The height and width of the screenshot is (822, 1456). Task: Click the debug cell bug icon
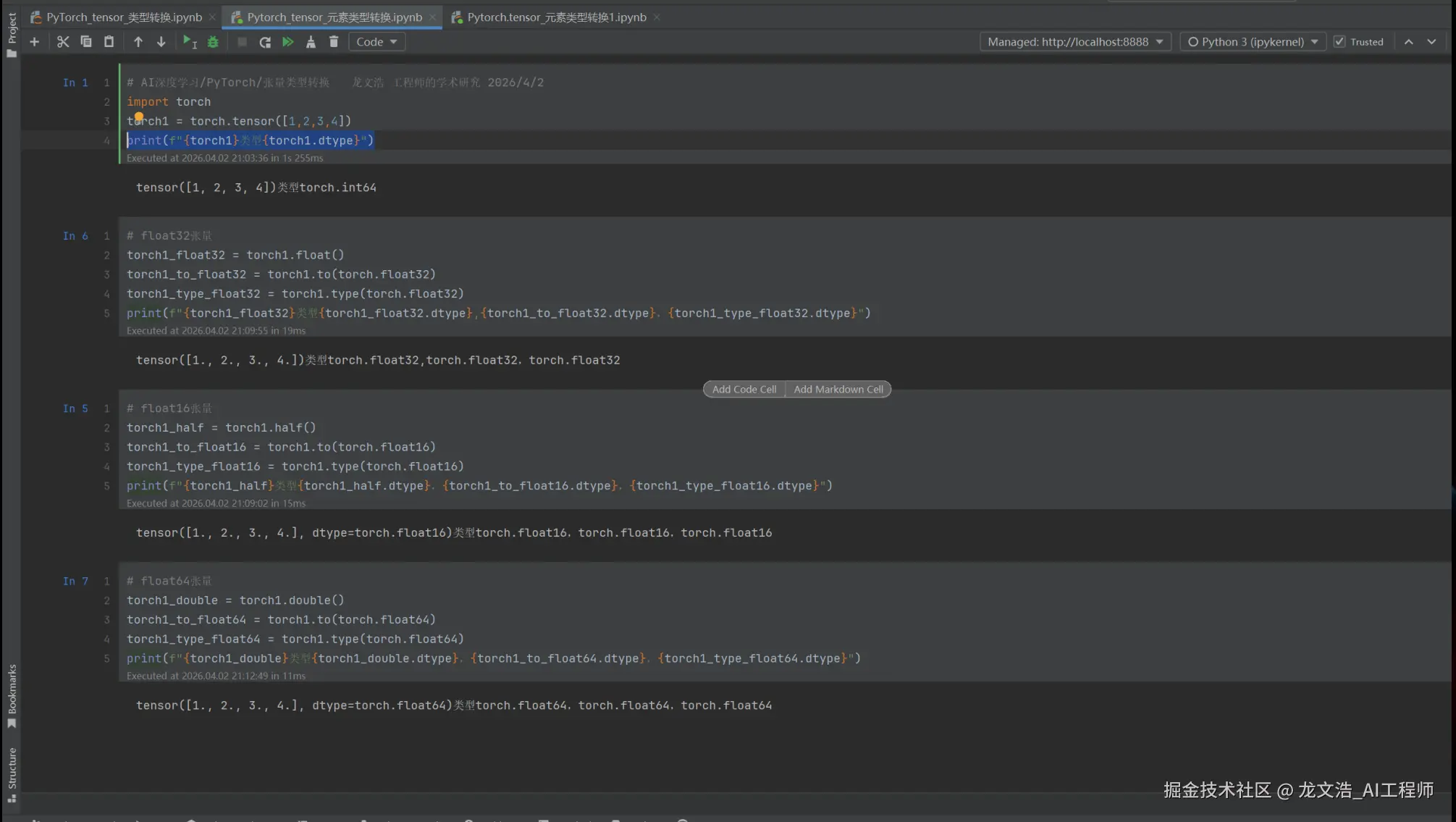click(x=213, y=42)
